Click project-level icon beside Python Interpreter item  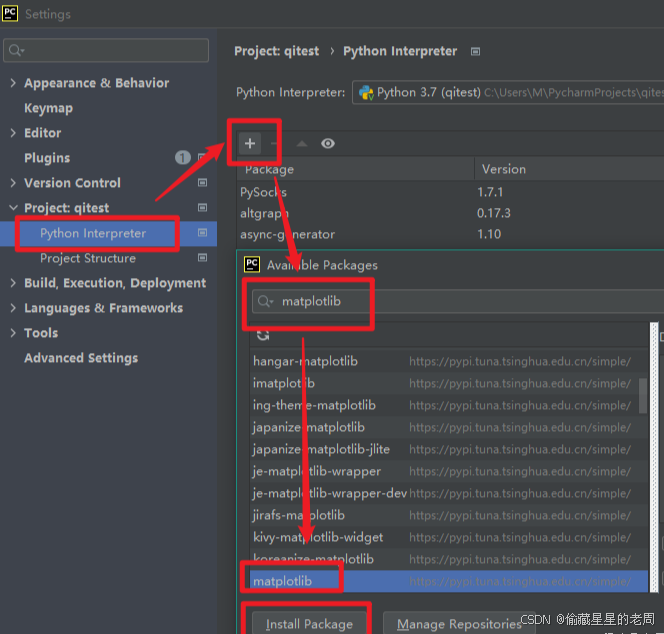click(202, 233)
